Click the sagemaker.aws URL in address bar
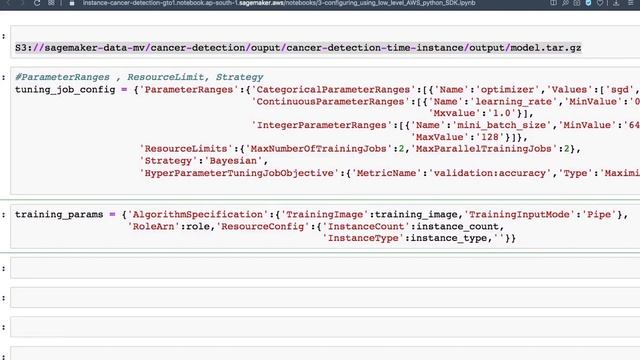 [279, 3]
